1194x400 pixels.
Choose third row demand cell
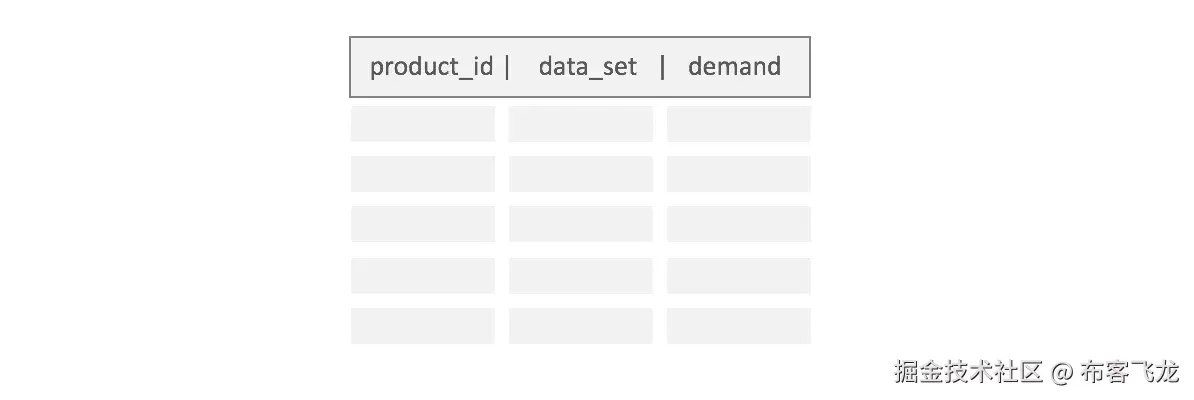738,224
